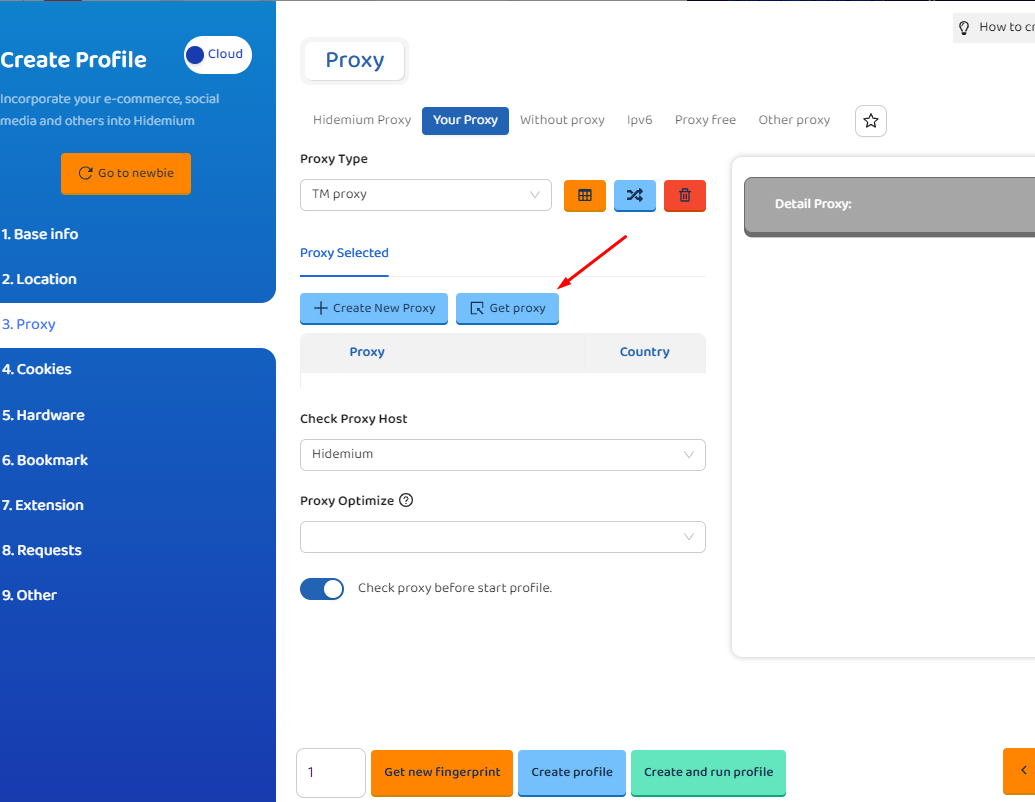Click the star favorite icon button
Viewport: 1035px width, 802px height.
pyautogui.click(x=870, y=121)
